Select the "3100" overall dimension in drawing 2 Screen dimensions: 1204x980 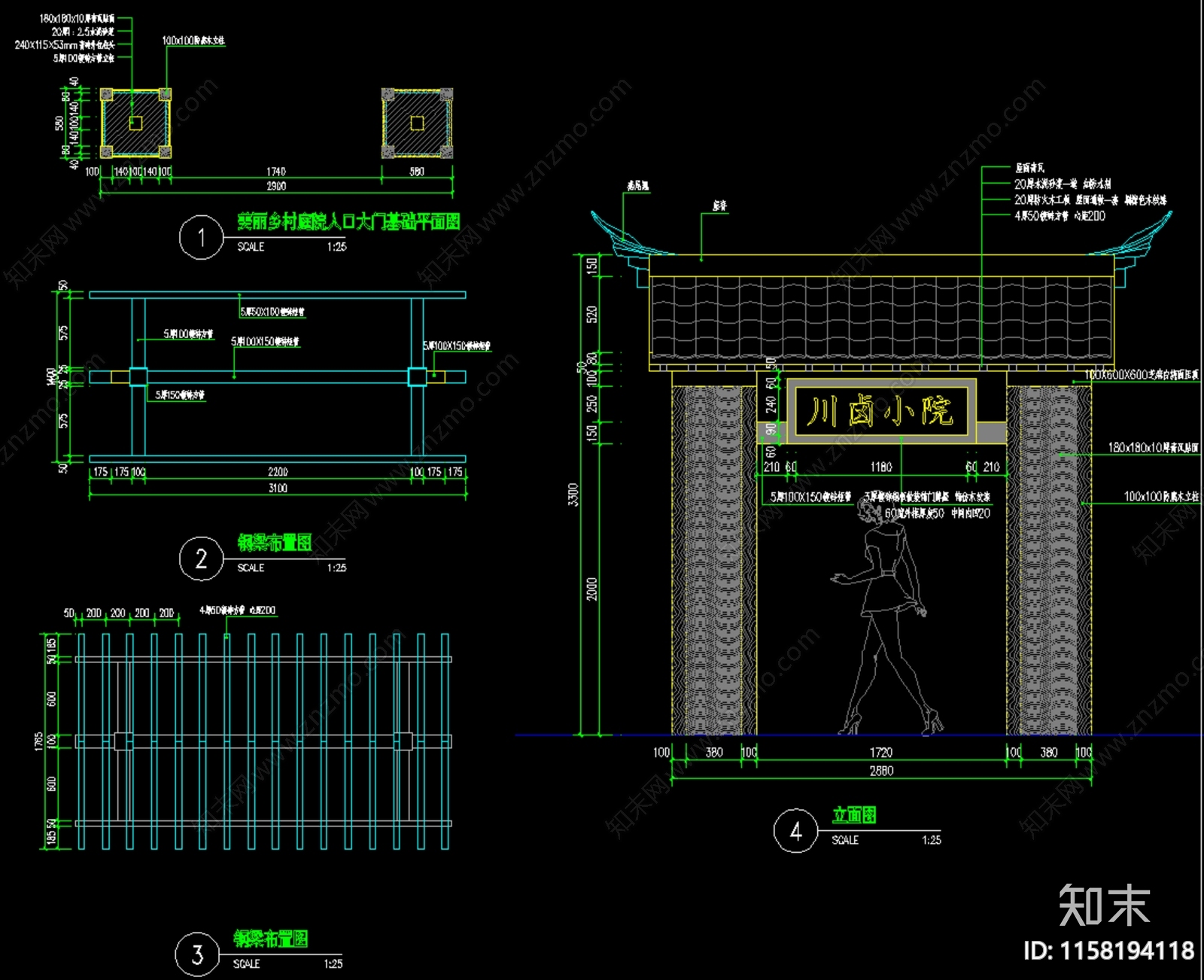278,488
